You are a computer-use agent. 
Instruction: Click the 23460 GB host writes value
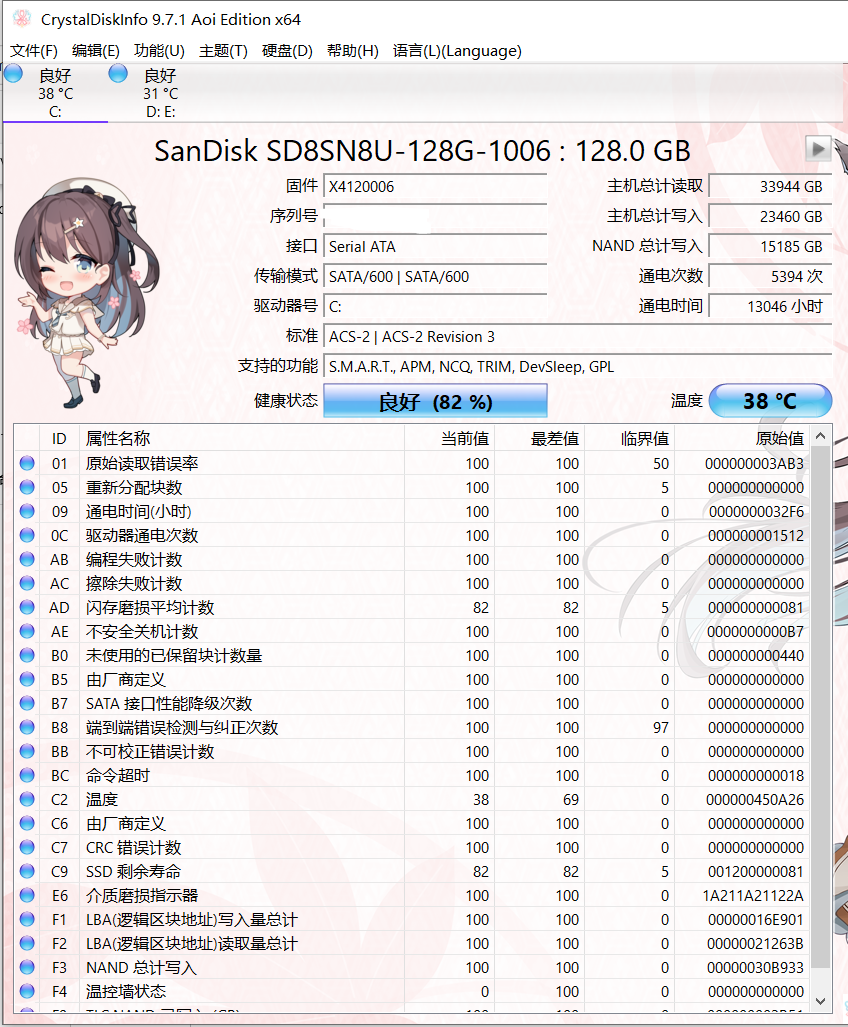770,216
